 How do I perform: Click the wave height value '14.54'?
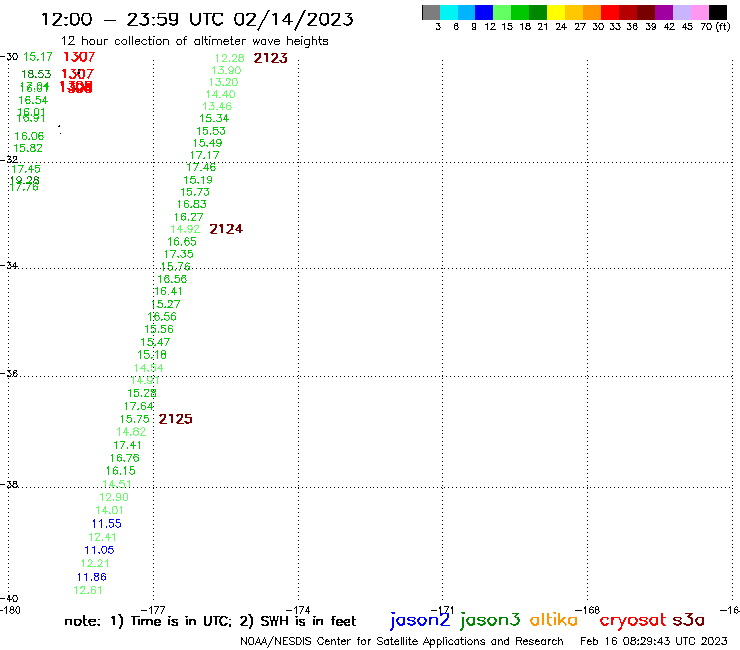(149, 368)
